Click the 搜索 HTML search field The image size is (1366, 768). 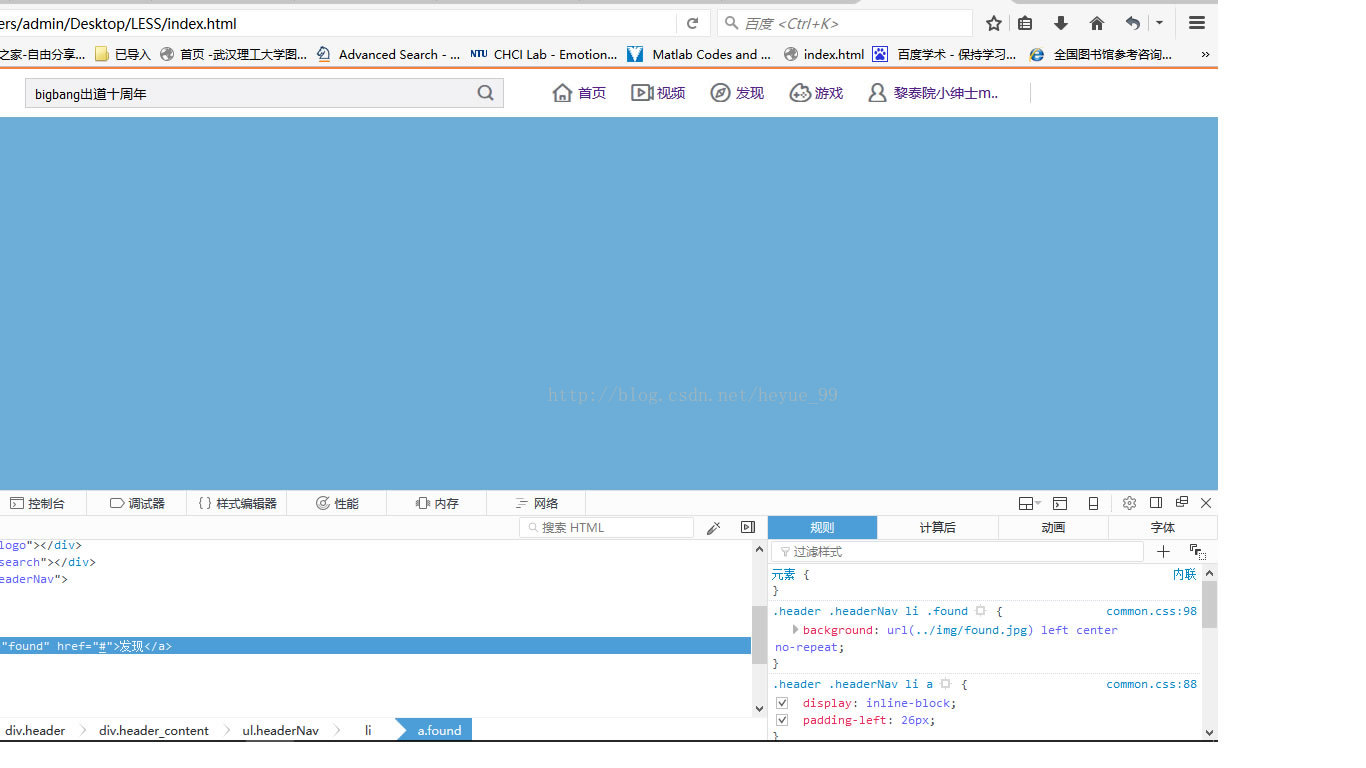point(606,527)
